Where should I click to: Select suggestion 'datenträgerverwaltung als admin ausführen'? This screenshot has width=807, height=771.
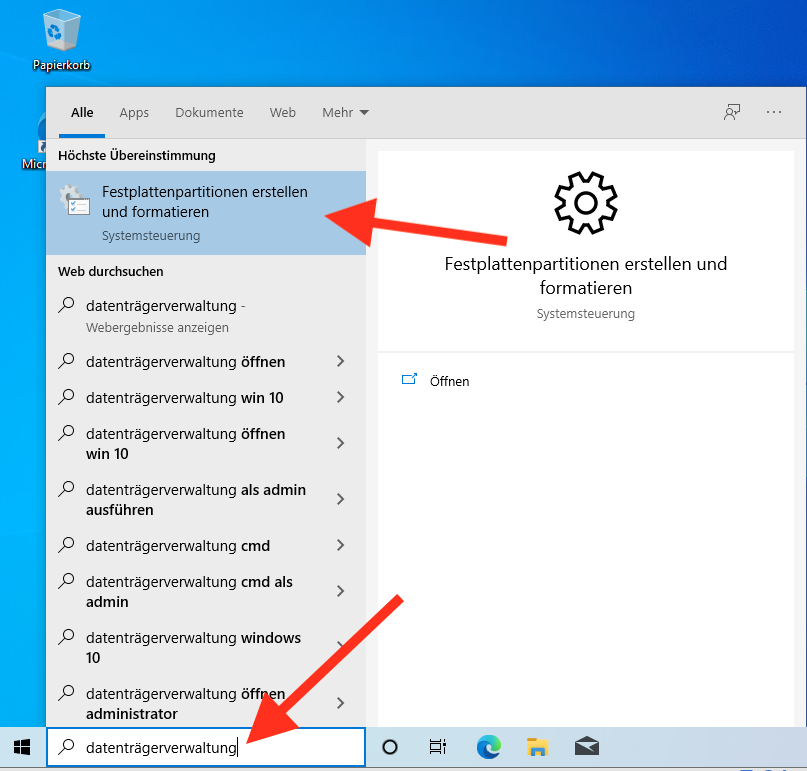pyautogui.click(x=206, y=499)
